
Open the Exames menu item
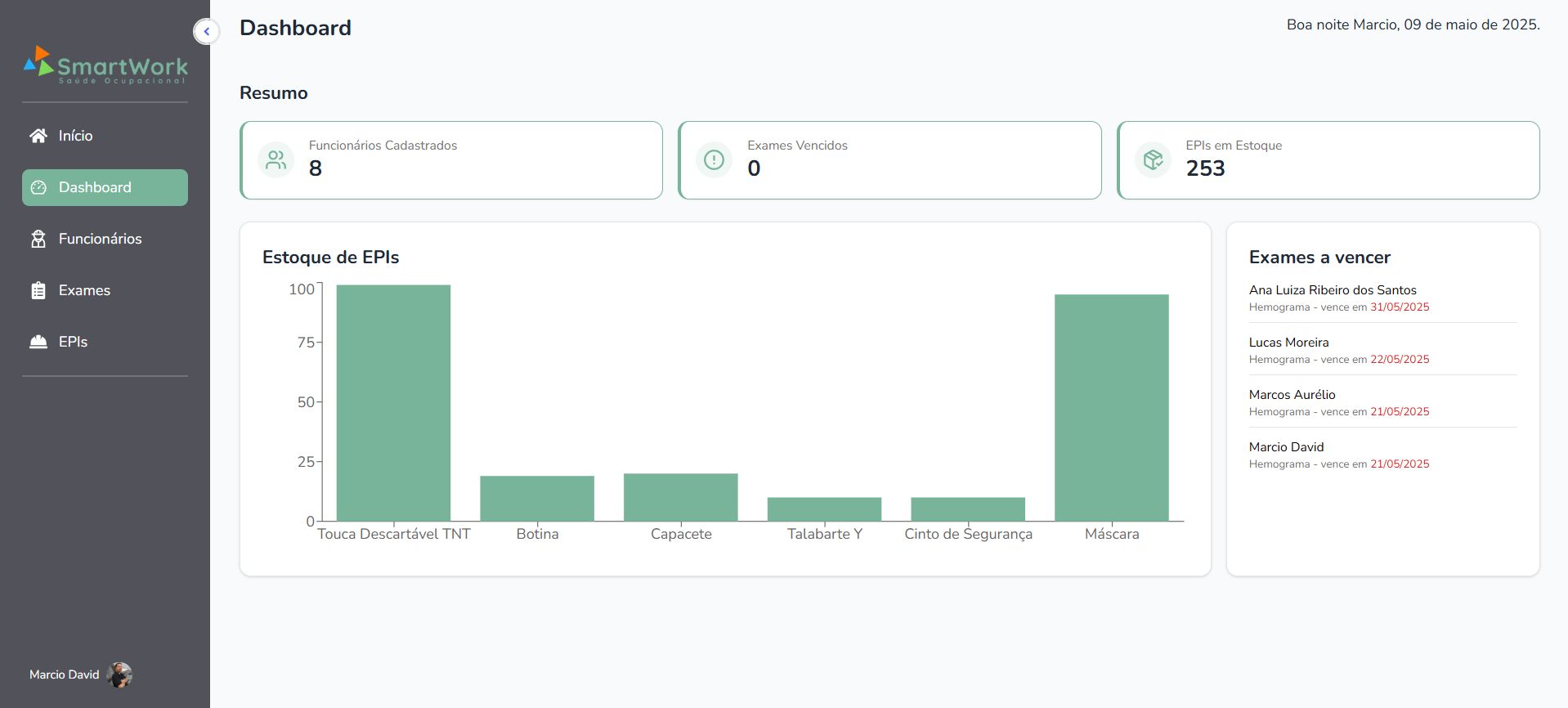pyautogui.click(x=105, y=290)
